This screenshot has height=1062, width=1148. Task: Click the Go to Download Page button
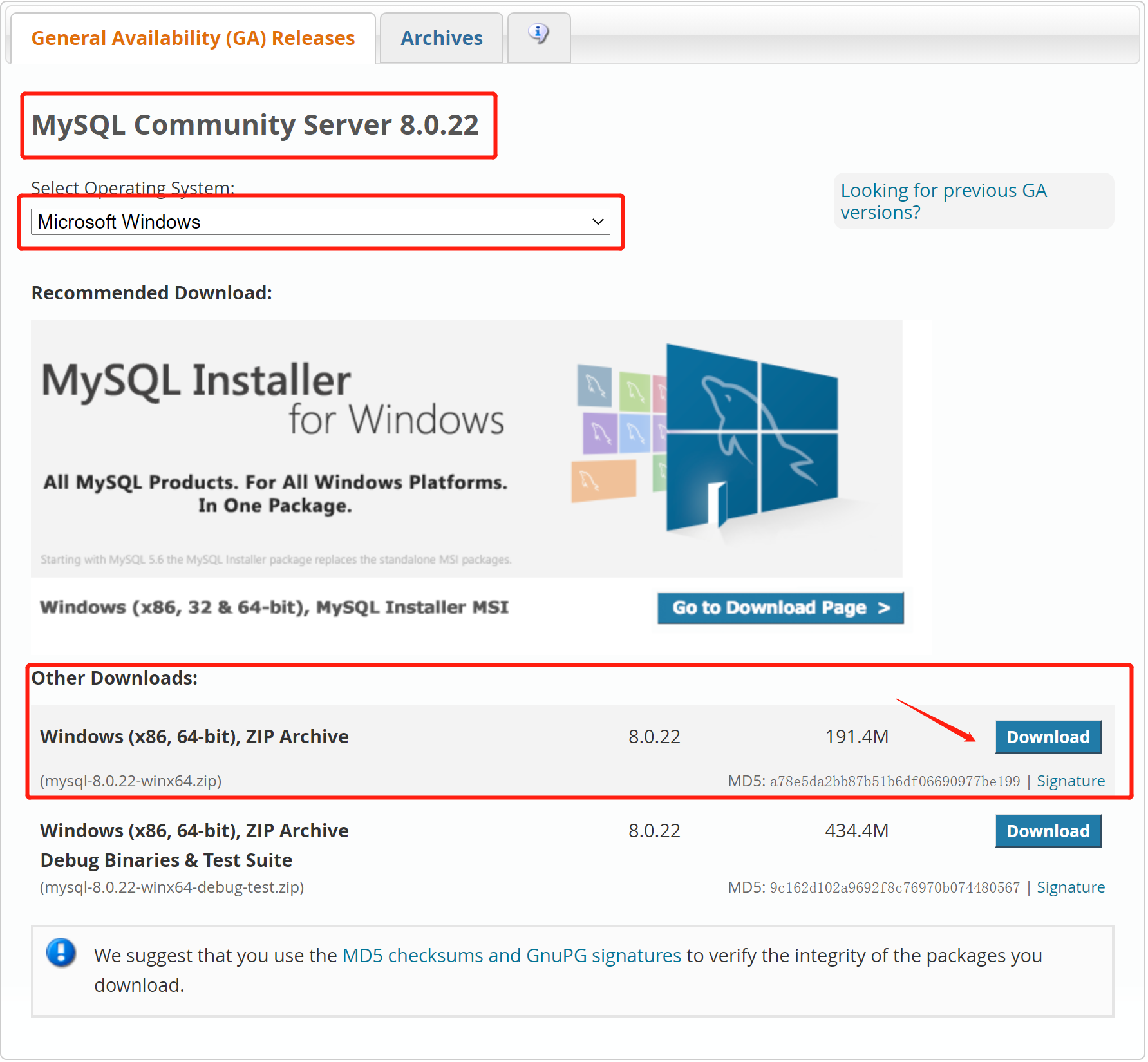780,608
